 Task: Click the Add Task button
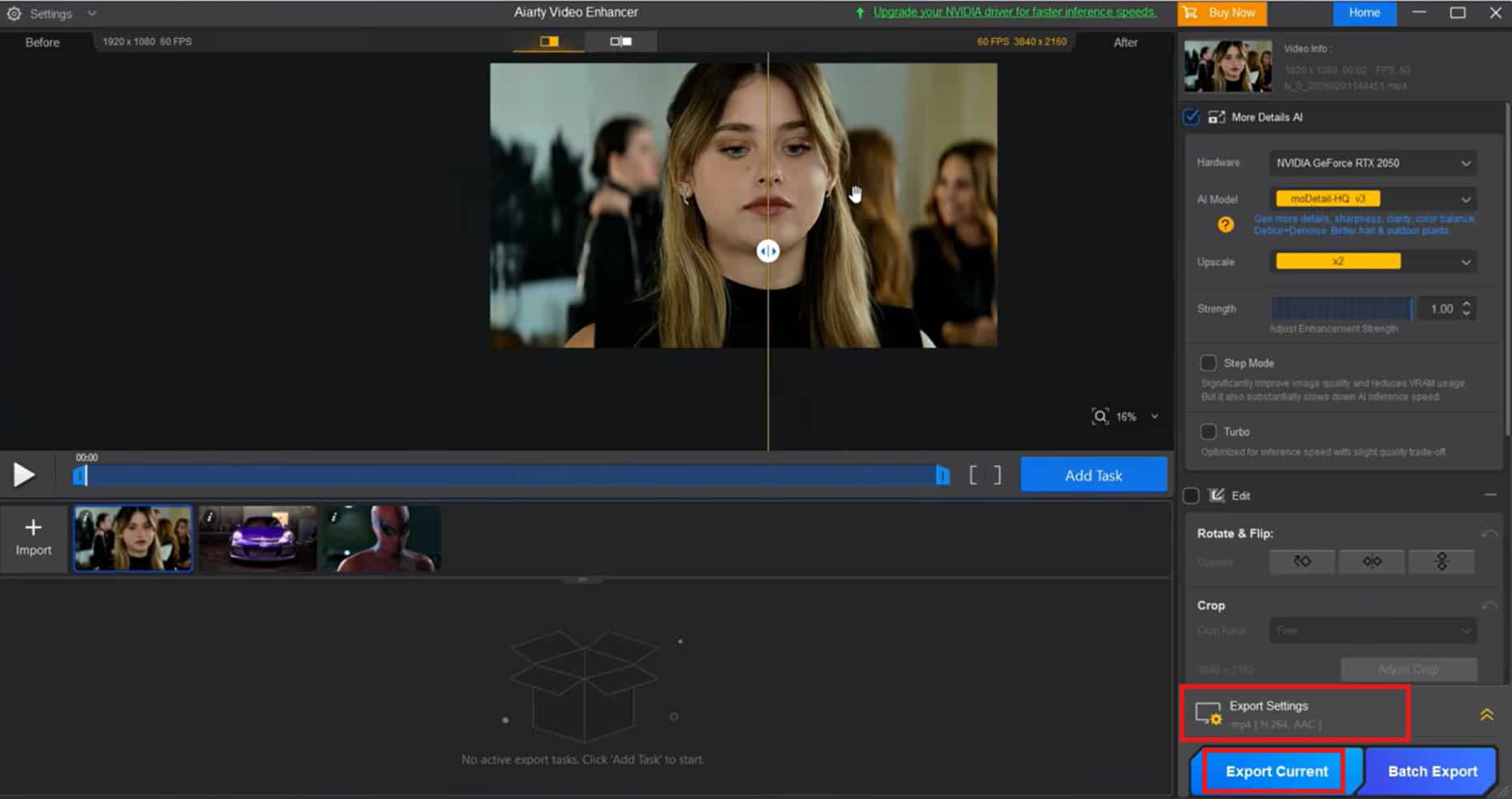click(x=1093, y=475)
